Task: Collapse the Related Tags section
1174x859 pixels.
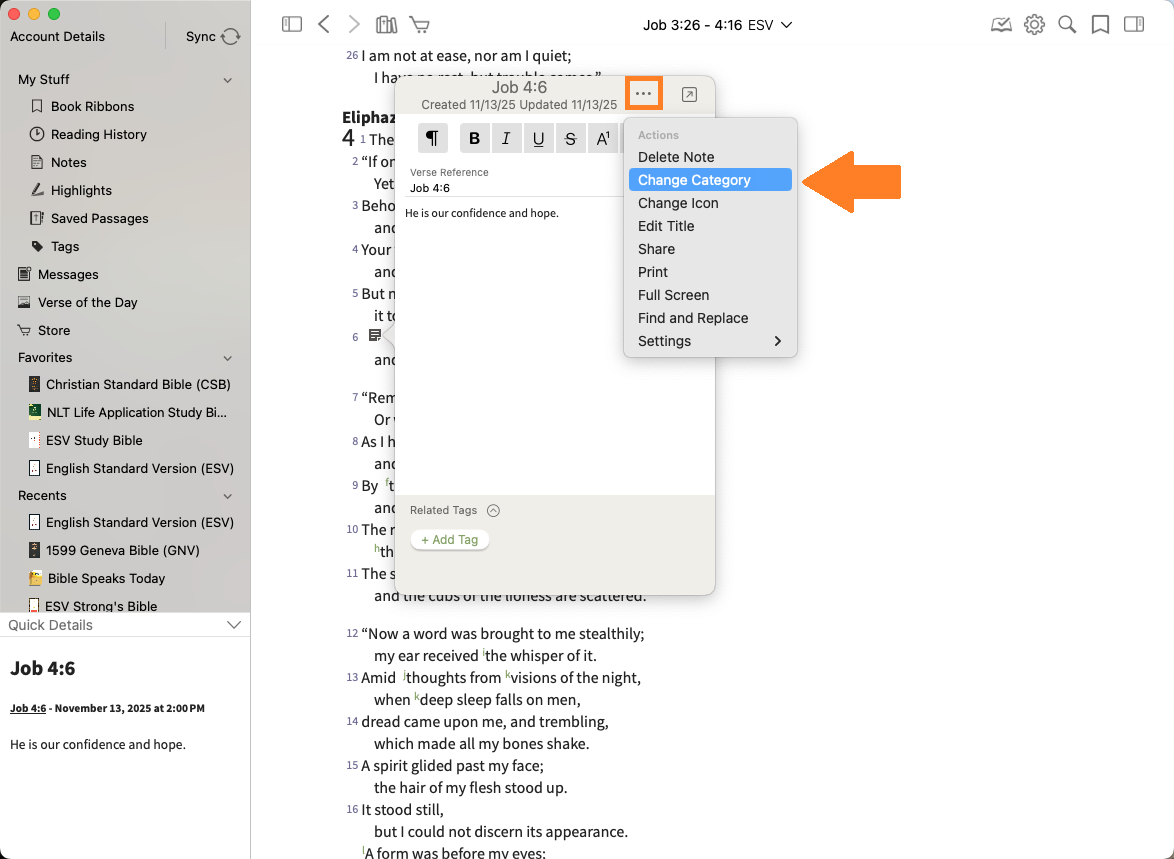Action: click(493, 511)
